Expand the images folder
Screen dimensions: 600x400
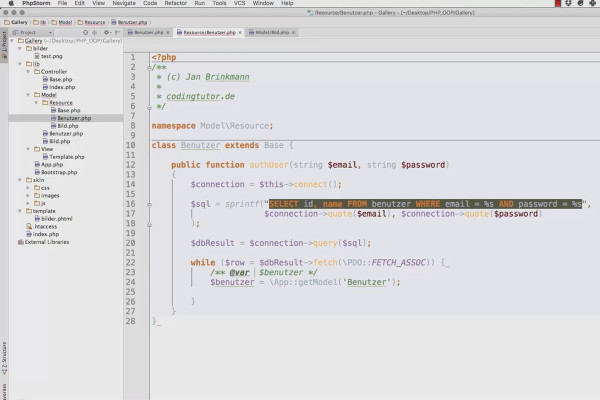[28, 195]
